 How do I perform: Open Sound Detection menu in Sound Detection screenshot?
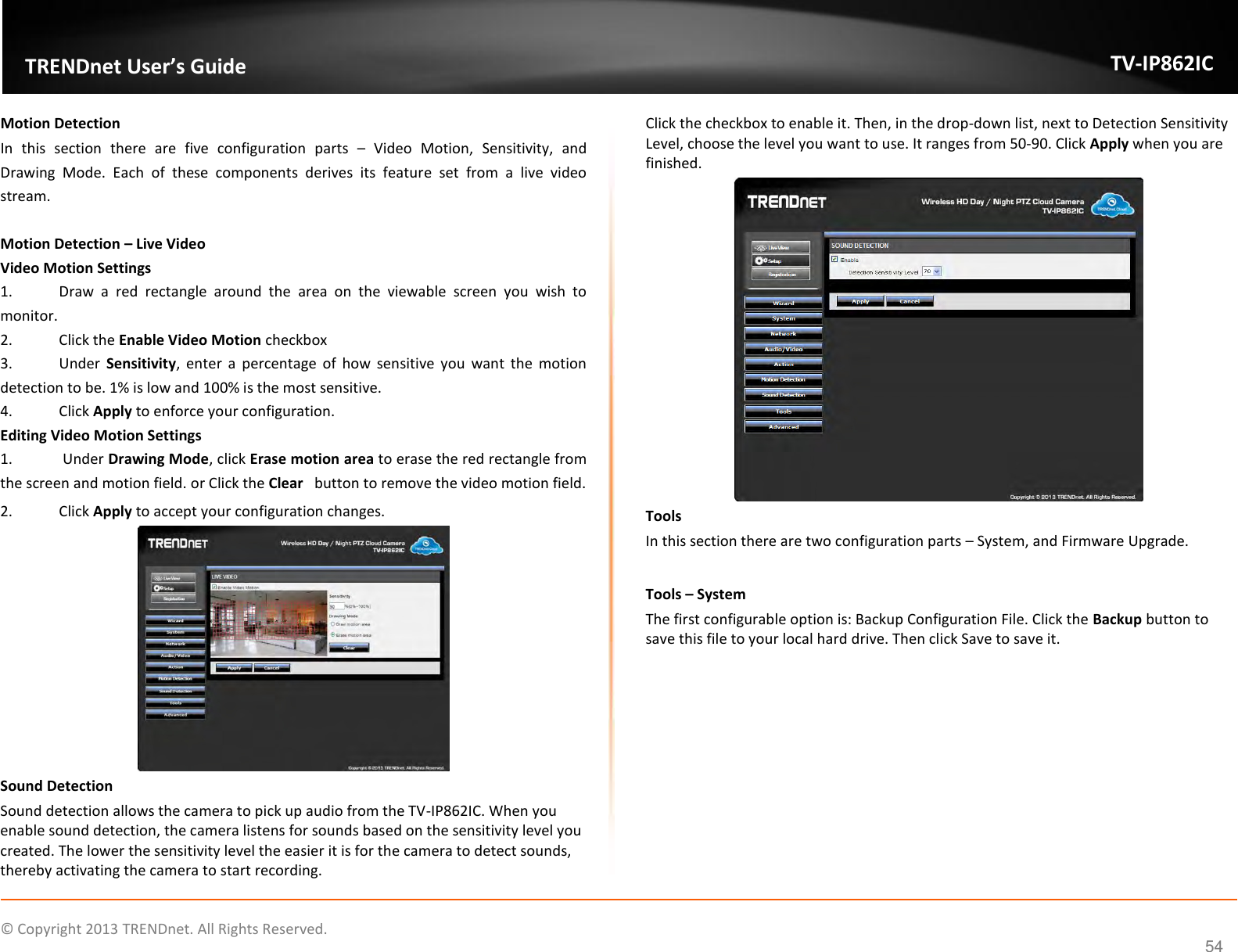coord(784,395)
